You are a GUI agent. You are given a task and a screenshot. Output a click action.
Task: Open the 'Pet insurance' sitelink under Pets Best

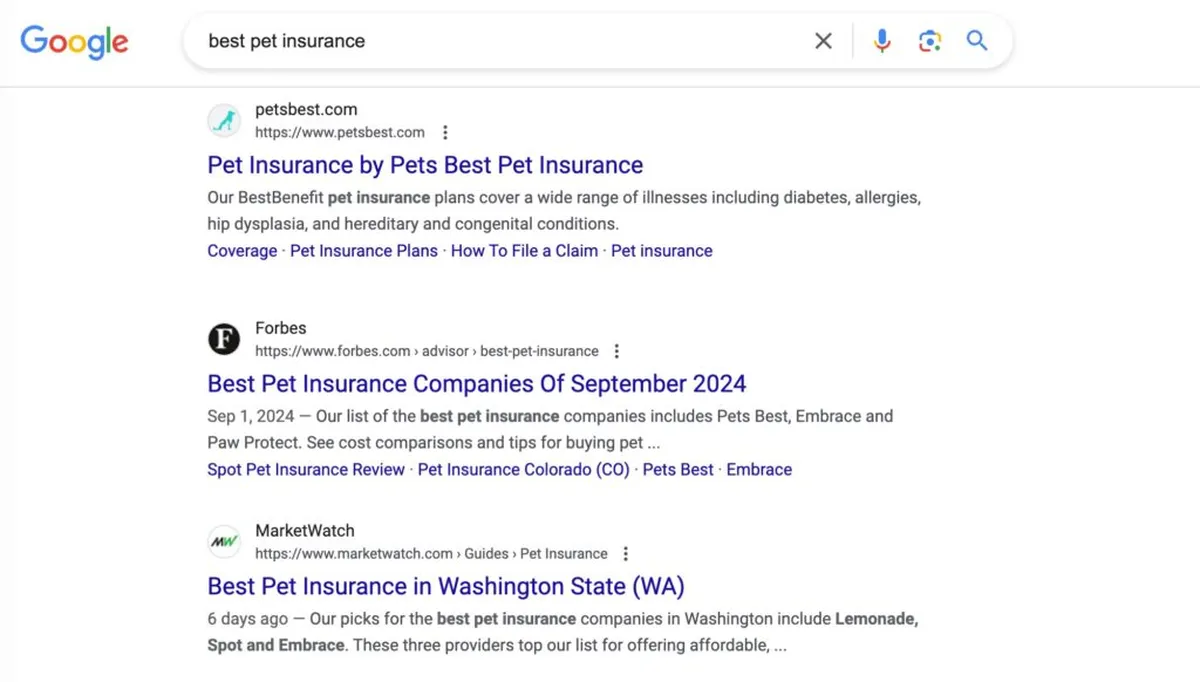click(x=662, y=251)
